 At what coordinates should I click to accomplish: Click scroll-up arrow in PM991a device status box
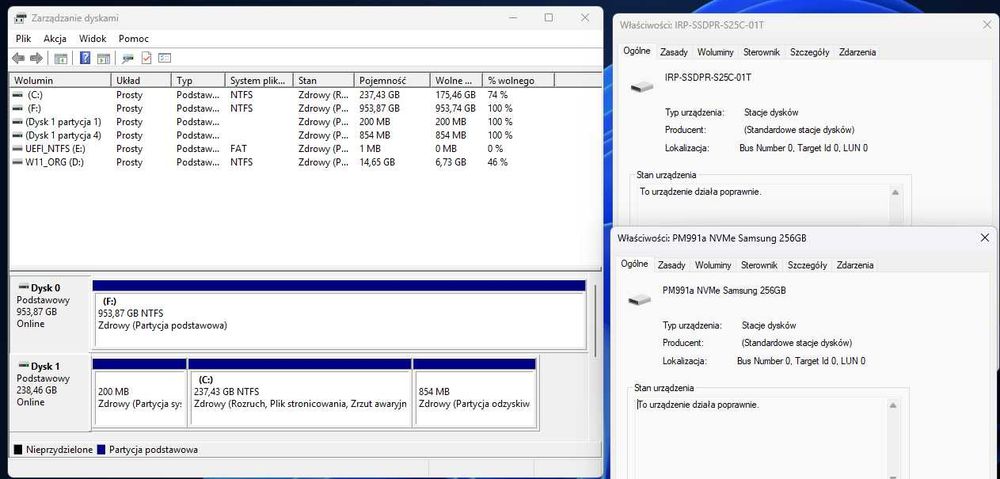893,405
